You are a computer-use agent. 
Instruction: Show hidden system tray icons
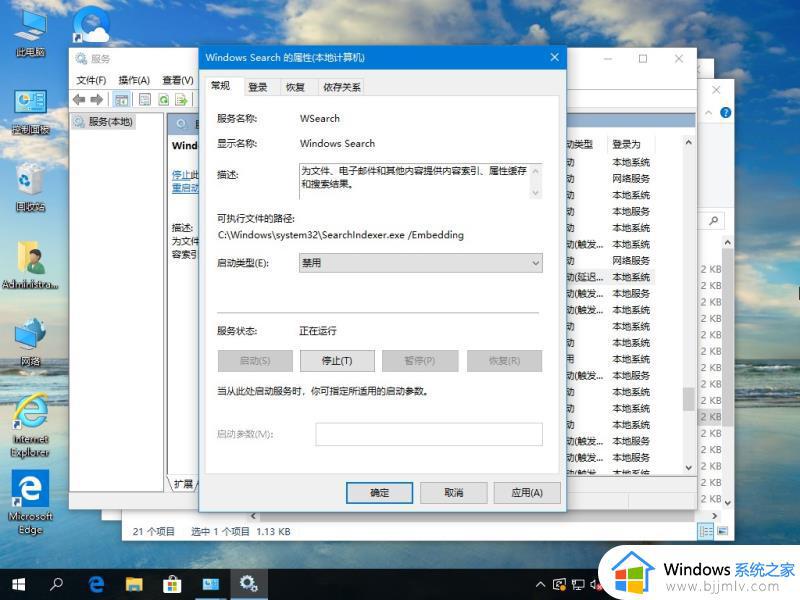tap(540, 585)
